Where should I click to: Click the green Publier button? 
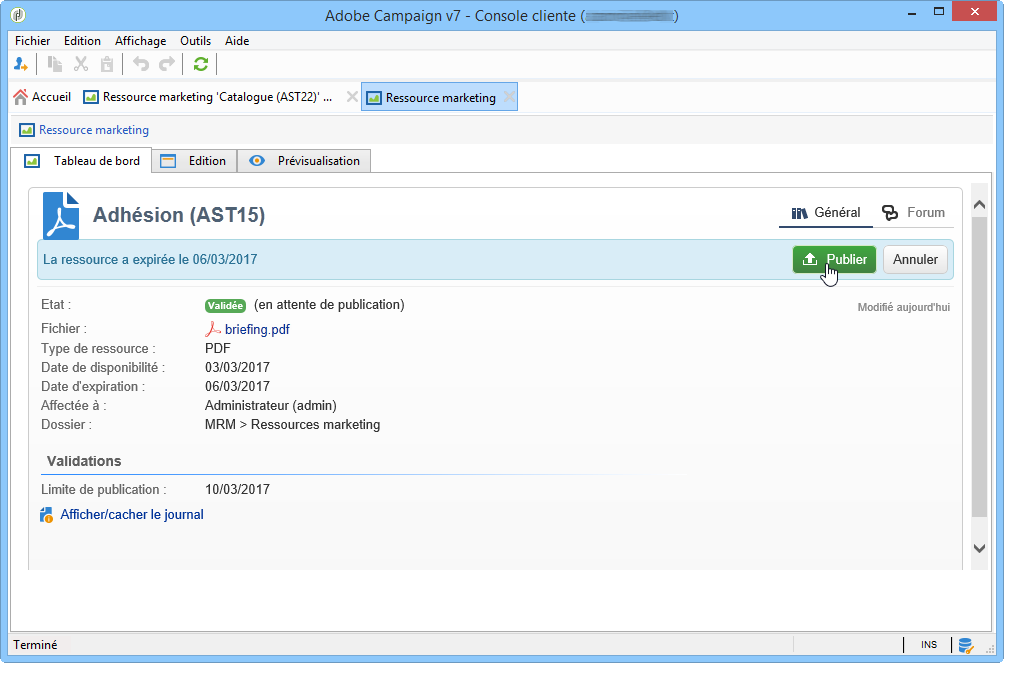pos(834,259)
